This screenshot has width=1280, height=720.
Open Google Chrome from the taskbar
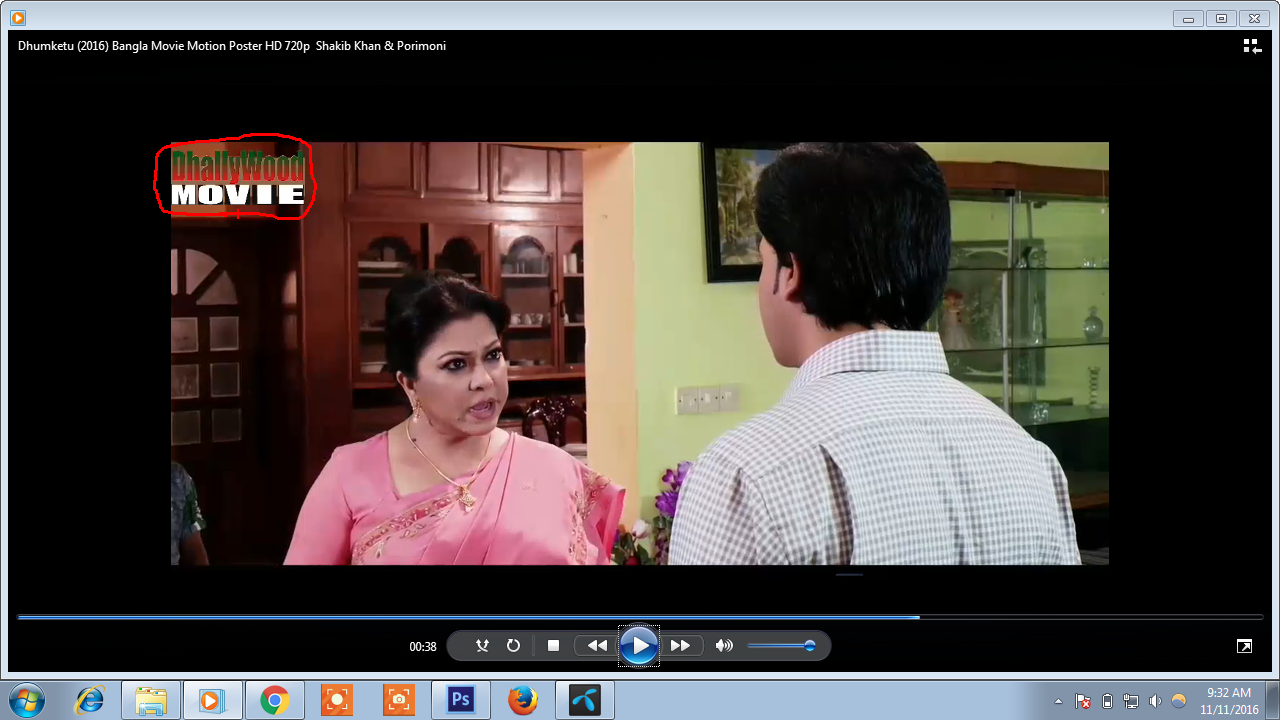274,700
